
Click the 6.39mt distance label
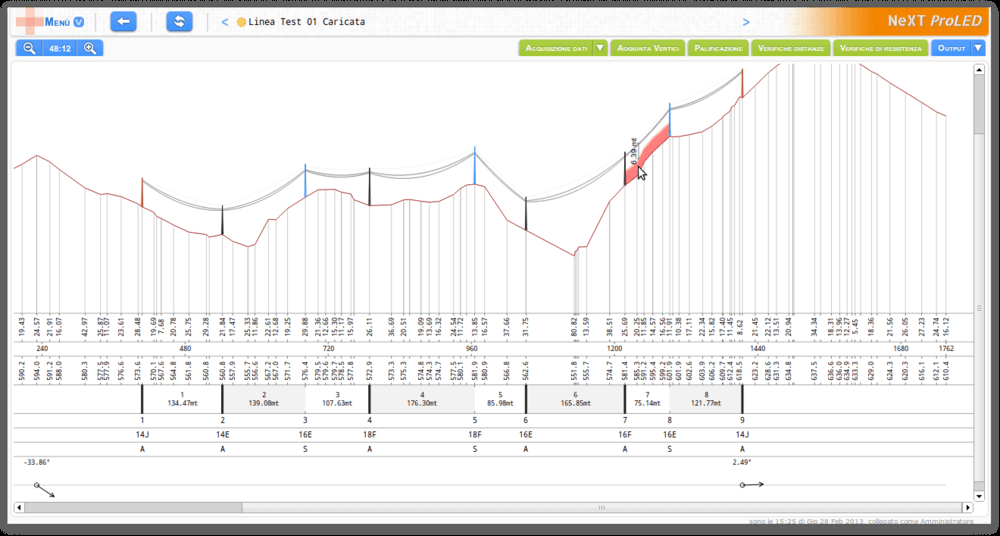click(634, 152)
